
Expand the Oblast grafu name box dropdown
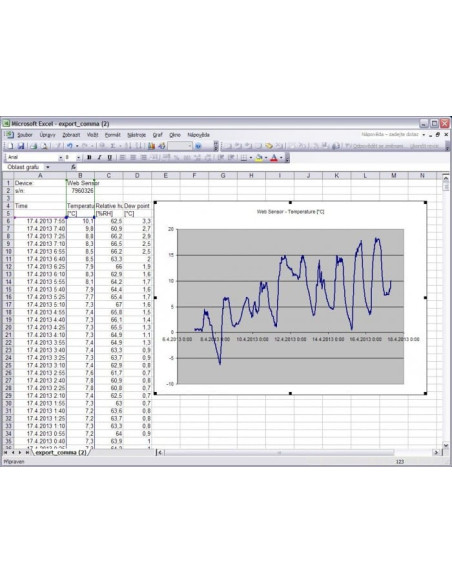(x=48, y=167)
